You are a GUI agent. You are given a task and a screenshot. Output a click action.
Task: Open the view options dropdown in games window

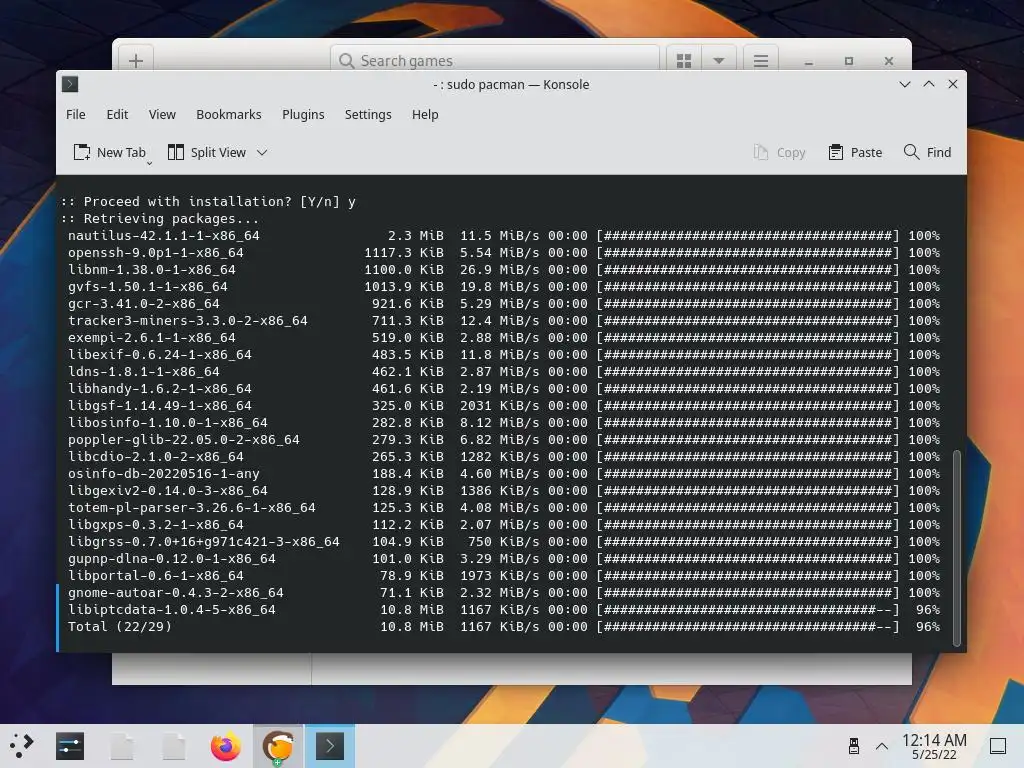pyautogui.click(x=719, y=61)
